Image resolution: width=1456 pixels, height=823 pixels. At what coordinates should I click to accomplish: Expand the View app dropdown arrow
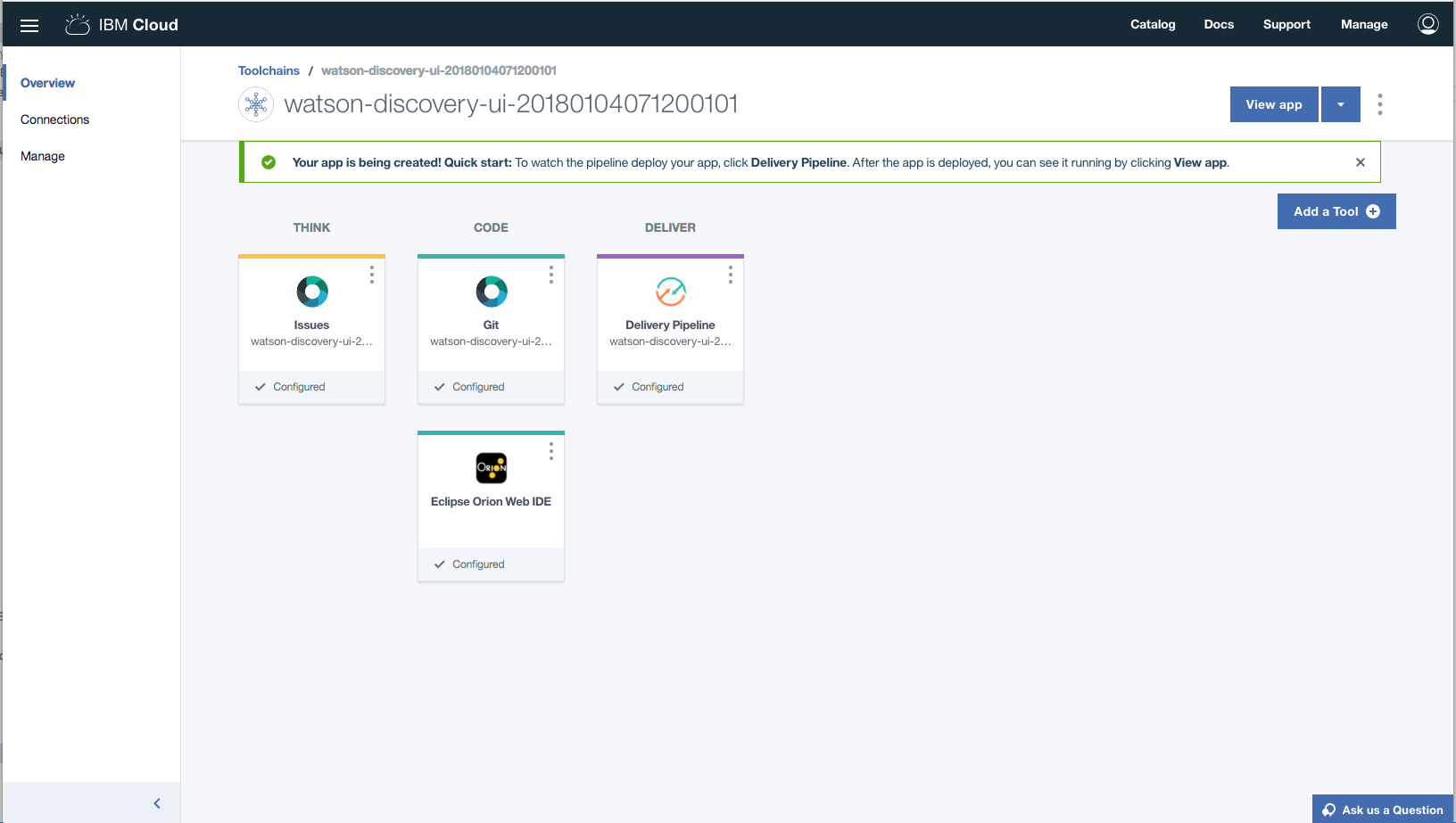[x=1341, y=104]
